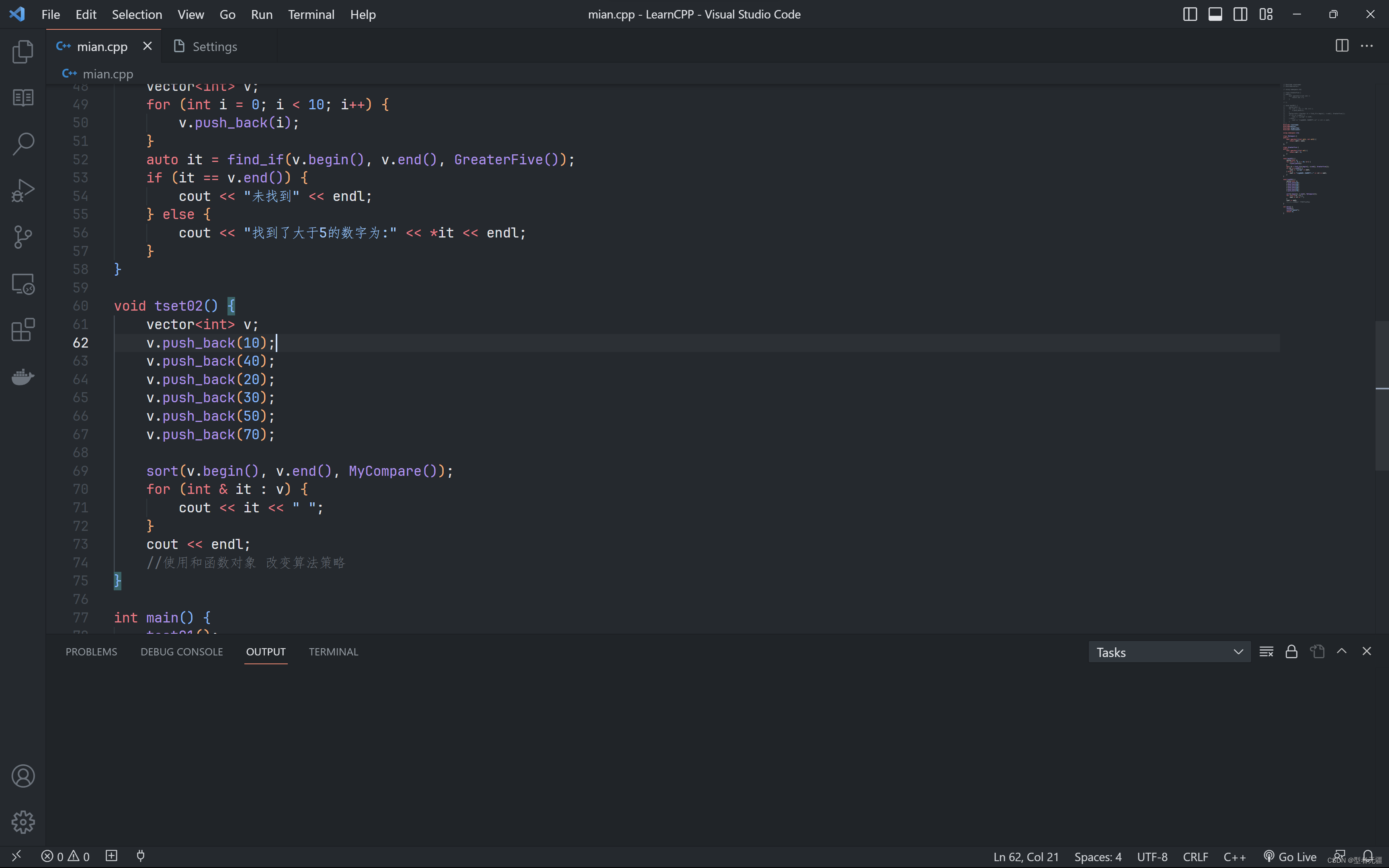Maximize panel with the chevron up
Viewport: 1389px width, 868px height.
tap(1341, 651)
